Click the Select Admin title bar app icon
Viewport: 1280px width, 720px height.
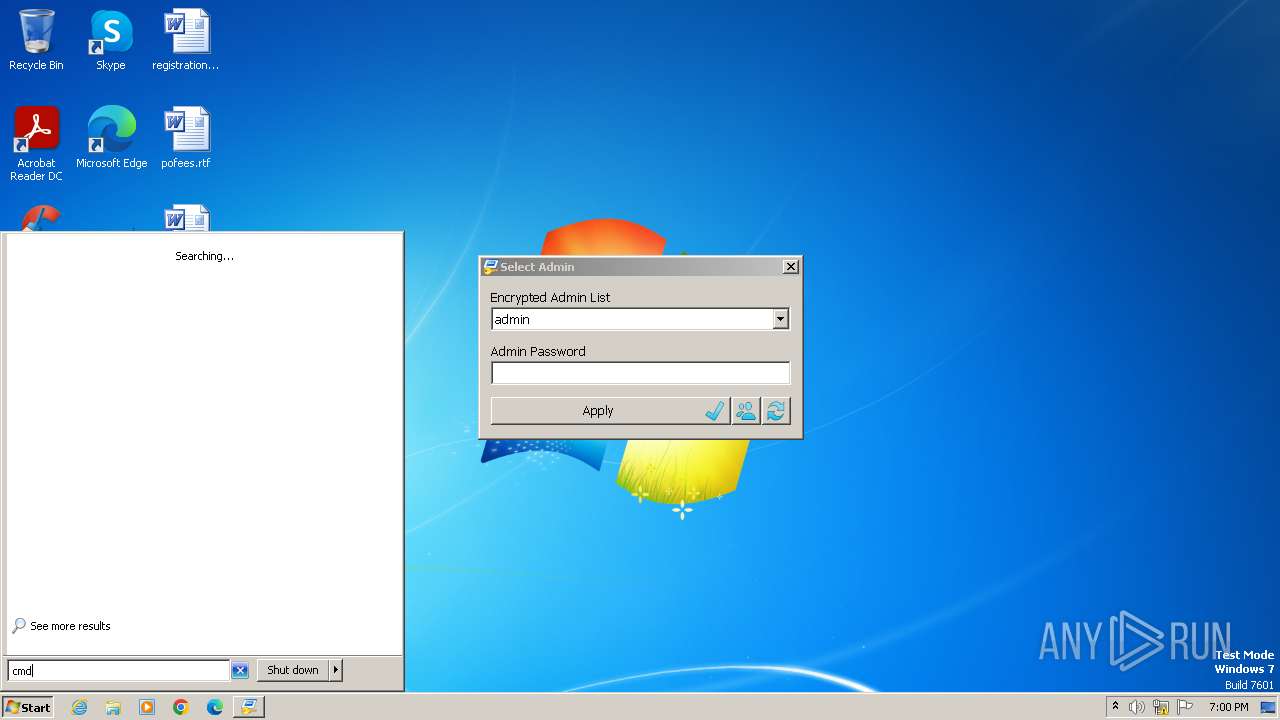point(490,267)
